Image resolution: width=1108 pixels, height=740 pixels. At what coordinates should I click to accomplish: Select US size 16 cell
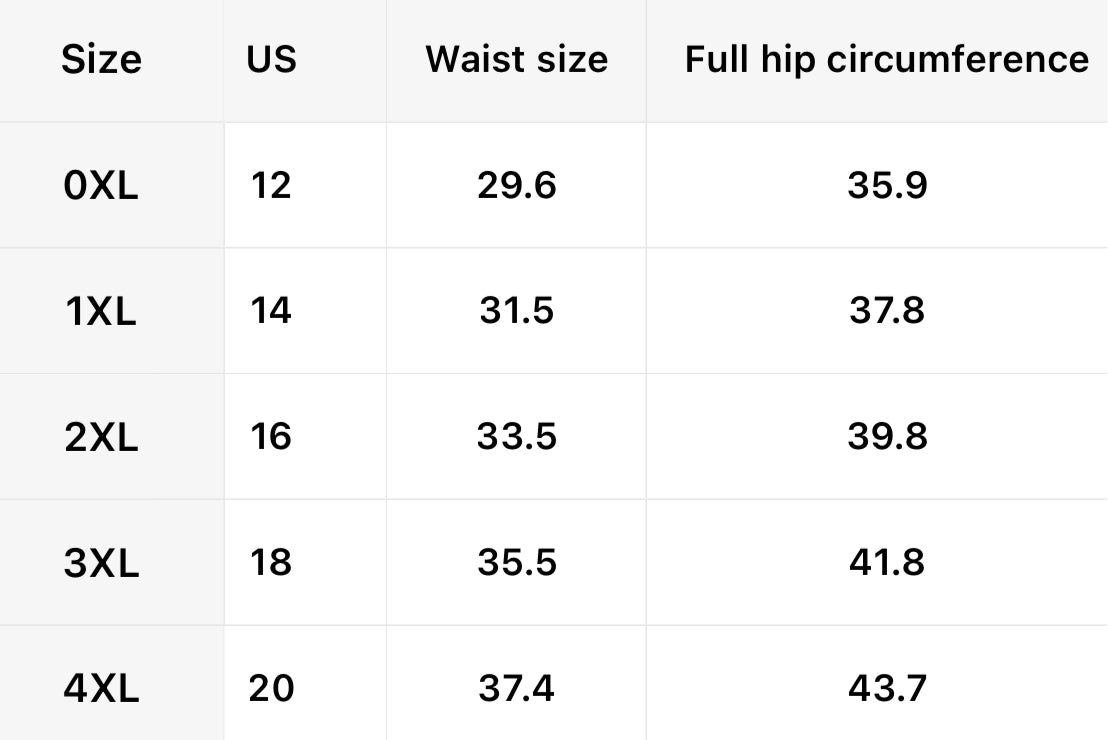(x=271, y=438)
